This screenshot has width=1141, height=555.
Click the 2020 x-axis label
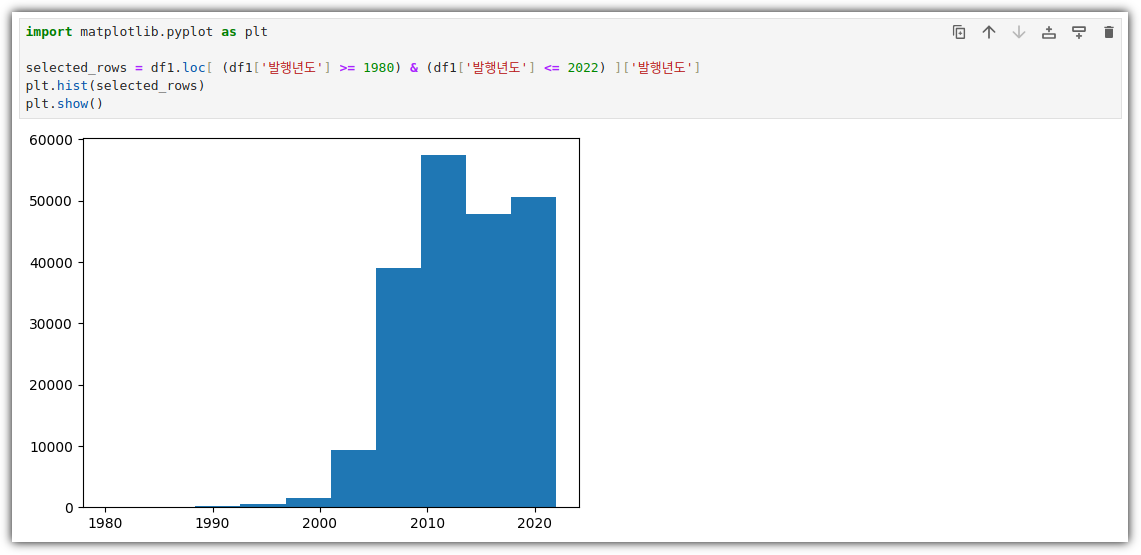click(x=535, y=522)
